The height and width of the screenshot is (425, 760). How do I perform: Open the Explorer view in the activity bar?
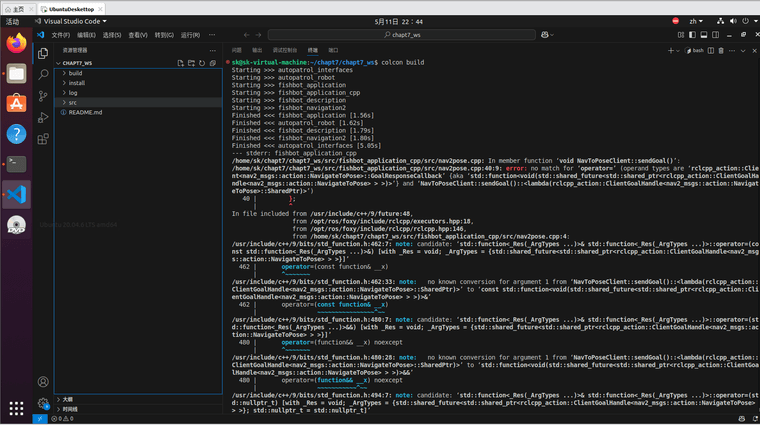pyautogui.click(x=43, y=53)
